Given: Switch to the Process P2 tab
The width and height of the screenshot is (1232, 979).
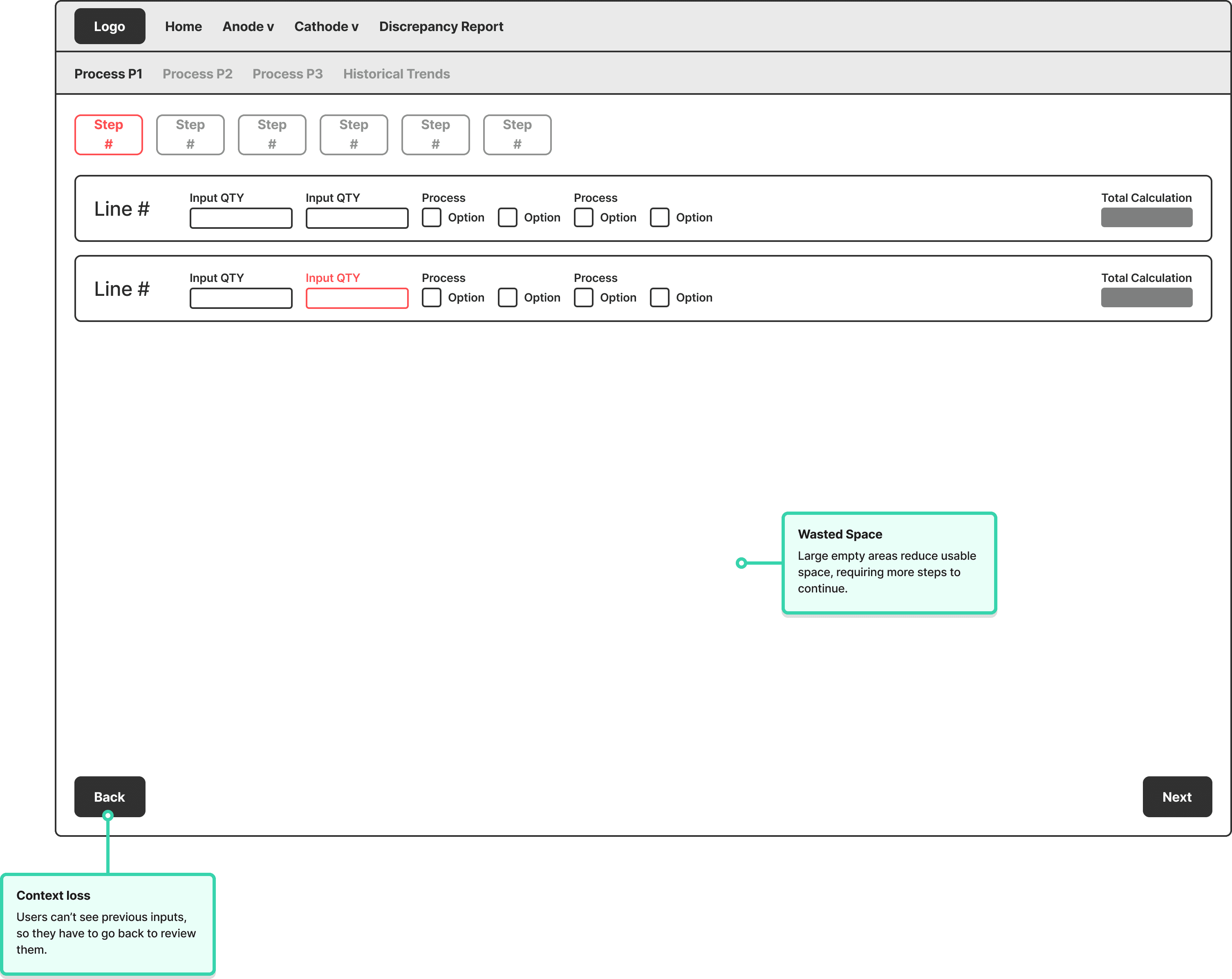Looking at the screenshot, I should coord(197,74).
